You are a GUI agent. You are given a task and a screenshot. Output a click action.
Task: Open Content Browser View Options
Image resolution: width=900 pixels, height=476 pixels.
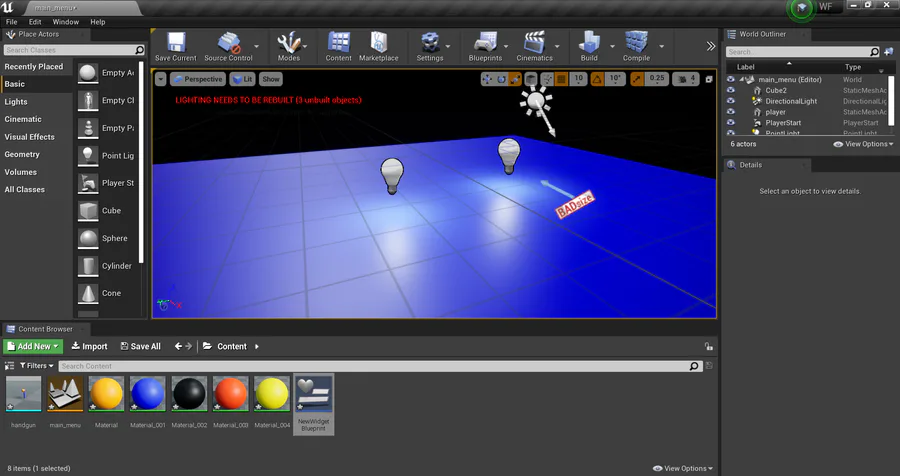[683, 469]
